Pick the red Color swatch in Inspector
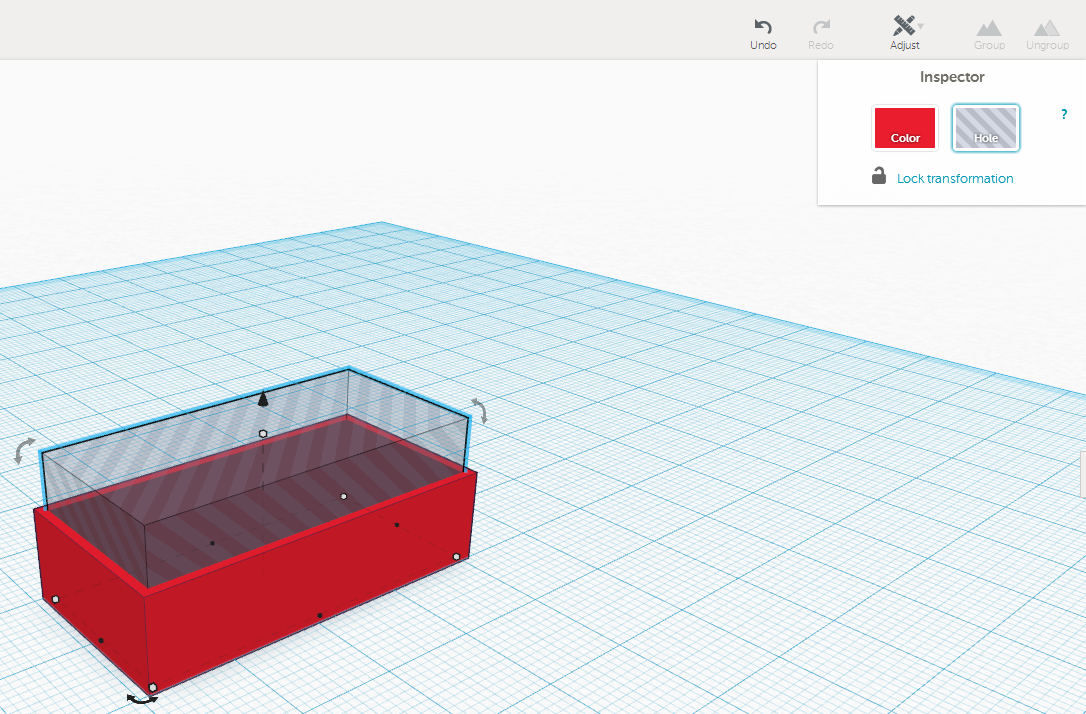 point(905,127)
